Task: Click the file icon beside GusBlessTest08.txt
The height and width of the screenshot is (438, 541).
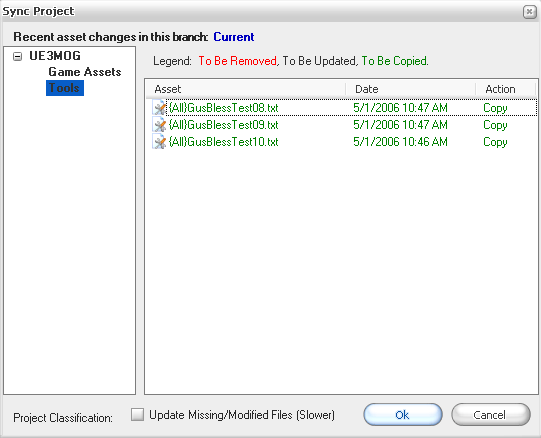Action: tap(159, 108)
